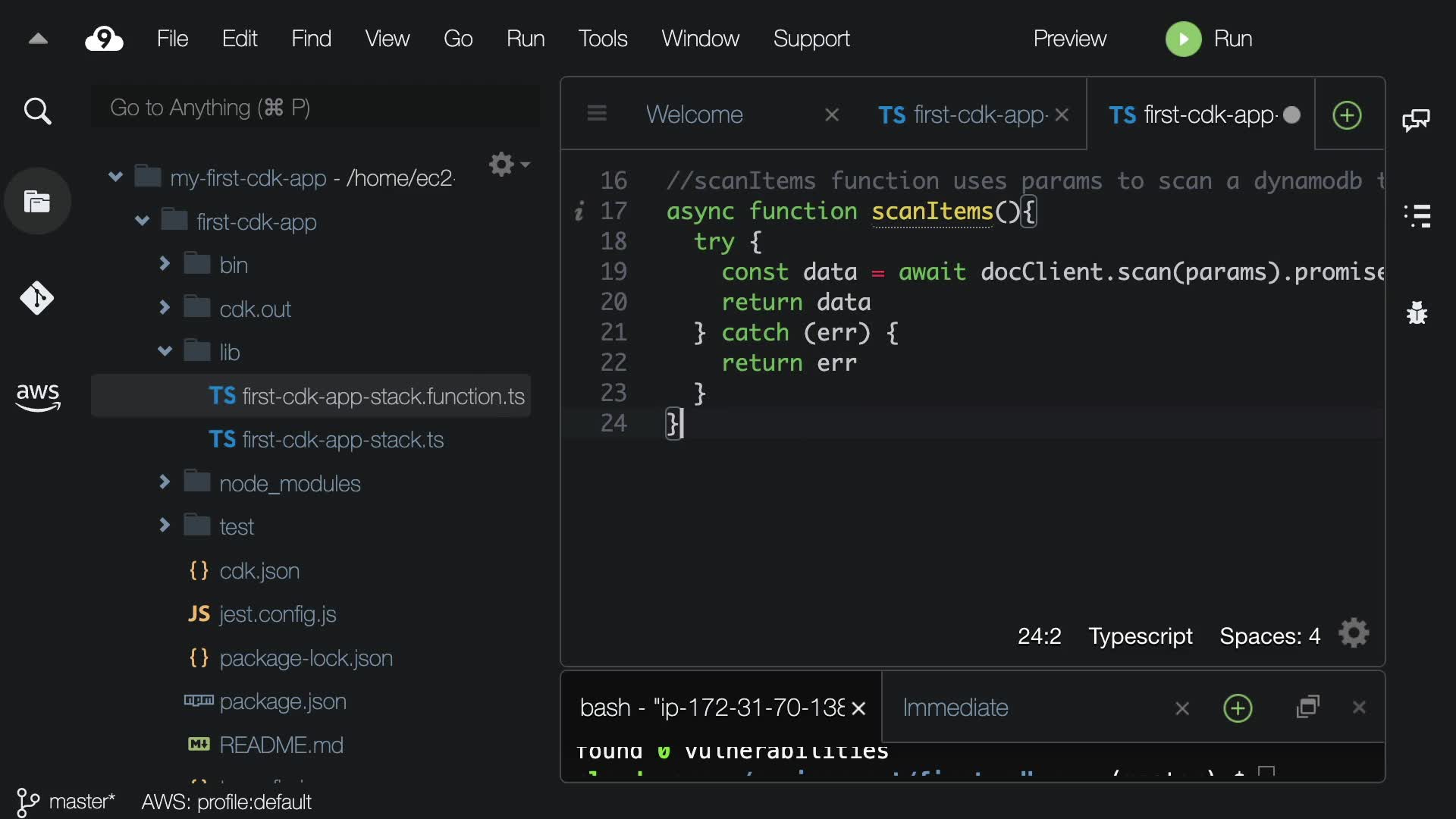1456x819 pixels.
Task: Maximize the terminal panel toggle
Action: (1308, 707)
